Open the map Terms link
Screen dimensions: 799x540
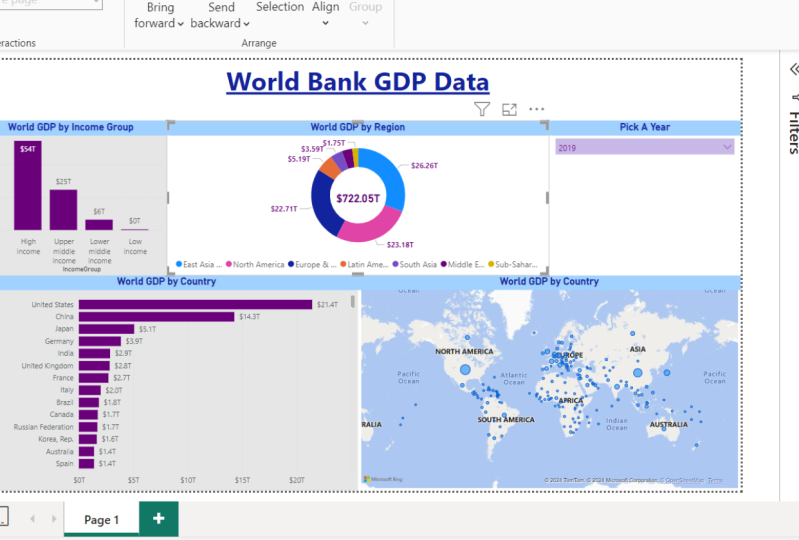click(715, 480)
